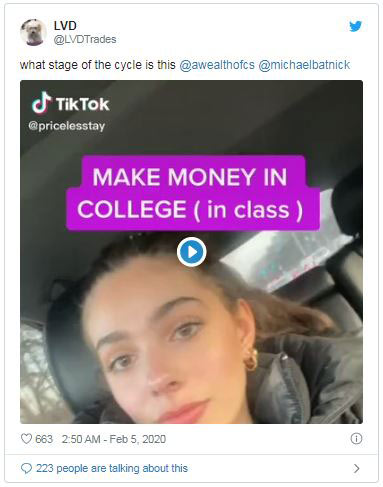Screen dimensions: 383x487
Task: Click the speech bubble reply icon
Action: [x=26, y=468]
